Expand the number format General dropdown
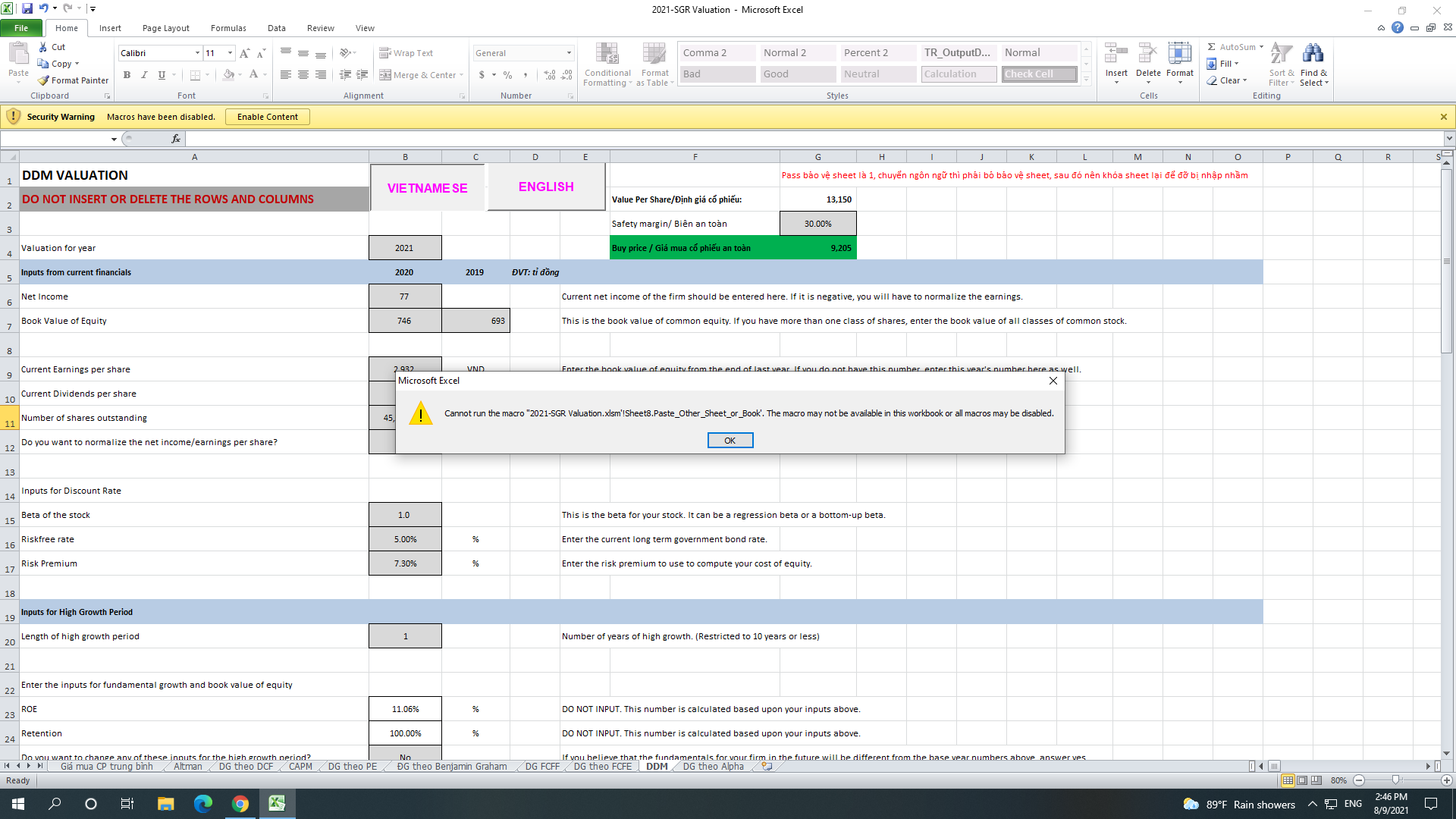Viewport: 1456px width, 819px height. [x=569, y=53]
